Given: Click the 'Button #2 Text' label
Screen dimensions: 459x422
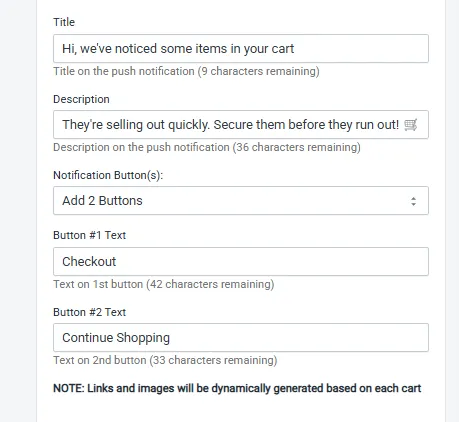Looking at the screenshot, I should [89, 312].
